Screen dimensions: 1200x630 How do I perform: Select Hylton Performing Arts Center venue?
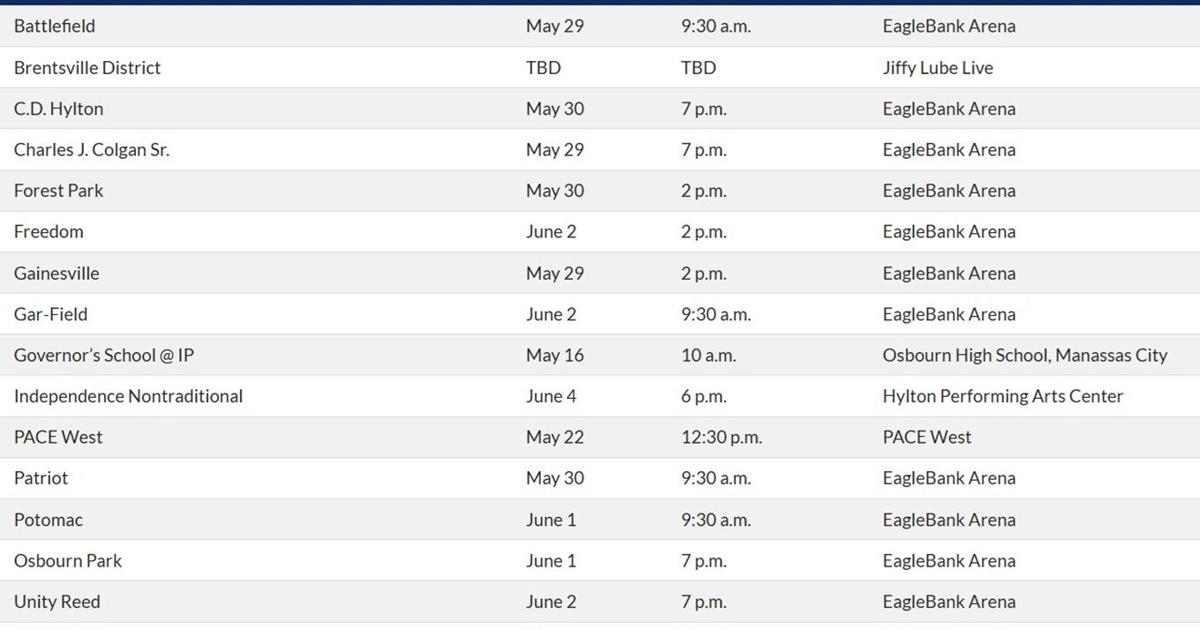pos(1003,396)
